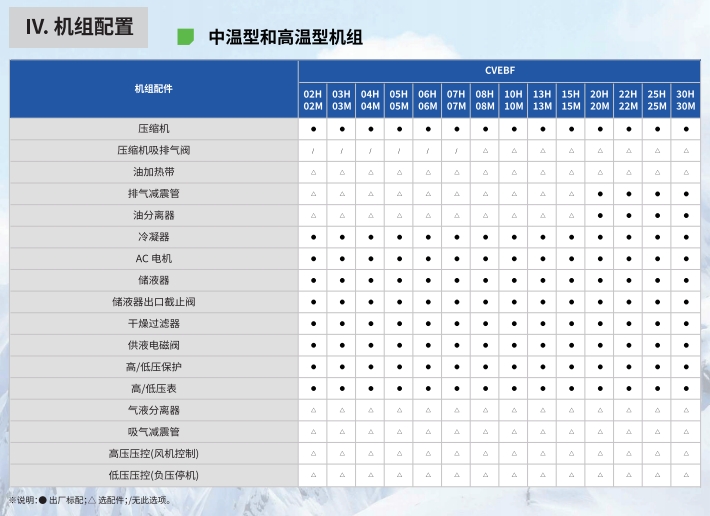Click the 油分离器 triangle under 03H 03M
Screen dimensions: 710x516
[x=342, y=215]
